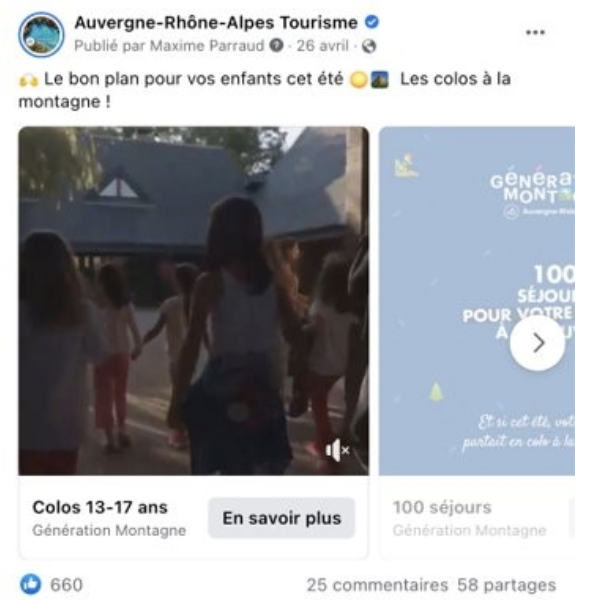Click the blue thumbs-up reaction icon

click(30, 584)
